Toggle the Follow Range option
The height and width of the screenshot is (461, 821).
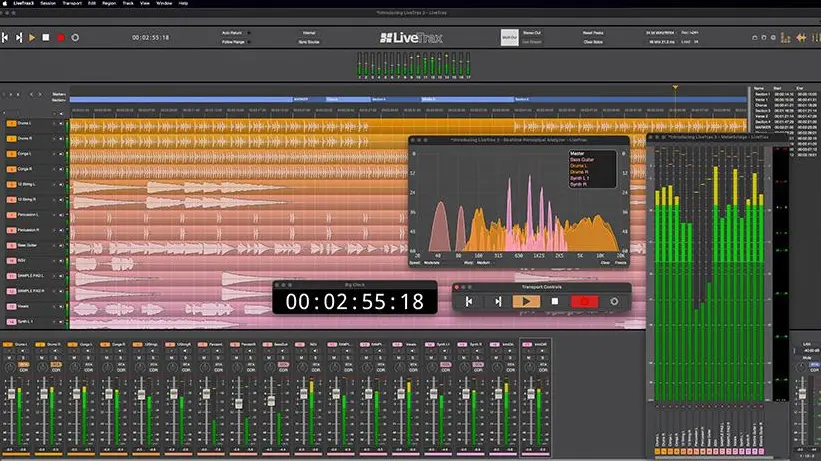pos(233,42)
